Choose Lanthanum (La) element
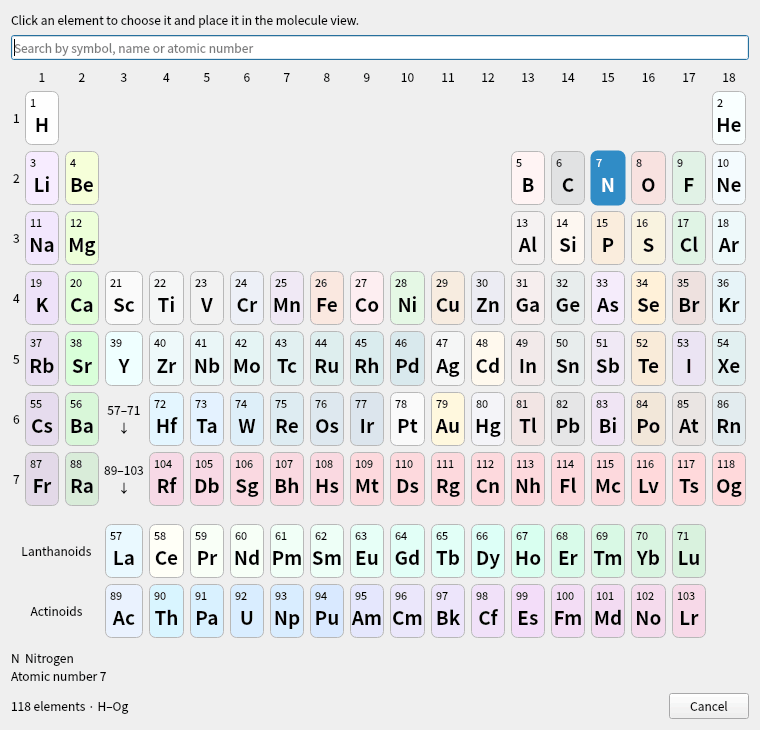Viewport: 760px width, 730px height. [x=124, y=551]
